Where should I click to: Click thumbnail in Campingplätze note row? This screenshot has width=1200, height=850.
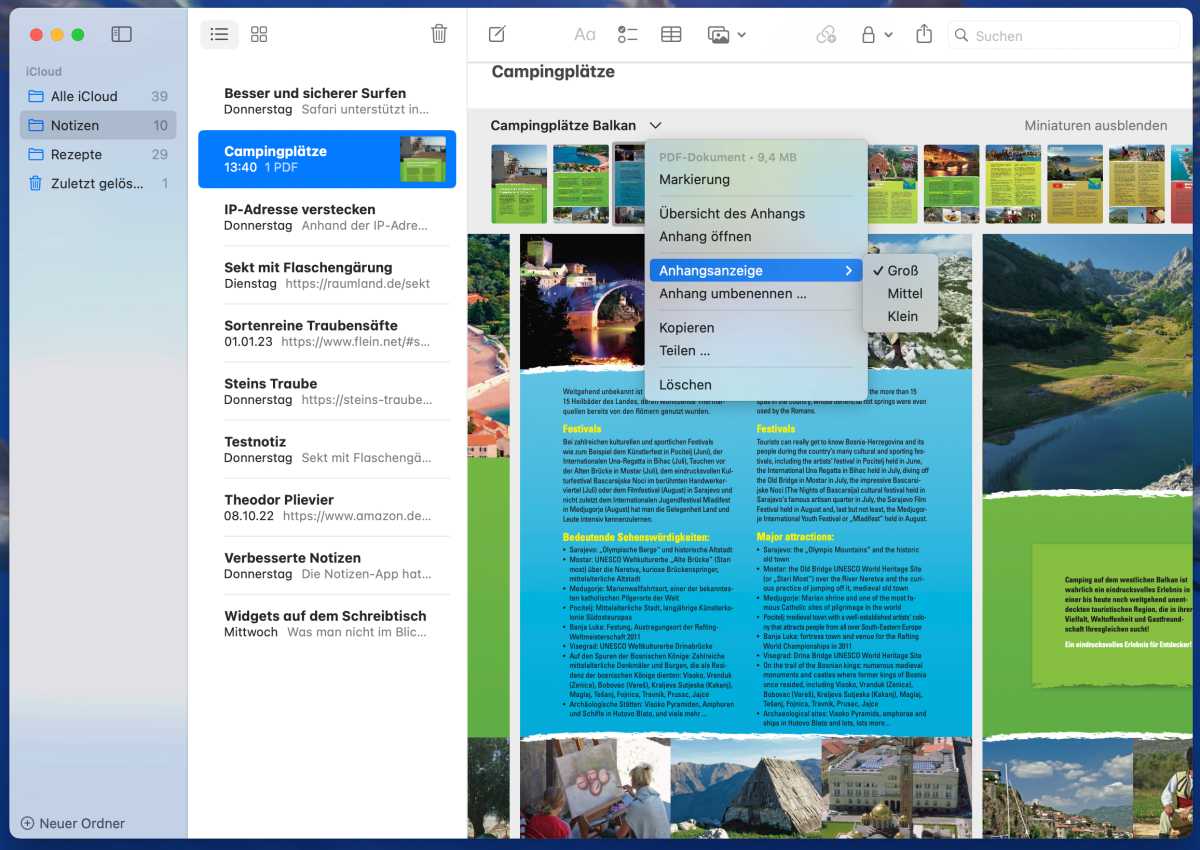point(423,159)
